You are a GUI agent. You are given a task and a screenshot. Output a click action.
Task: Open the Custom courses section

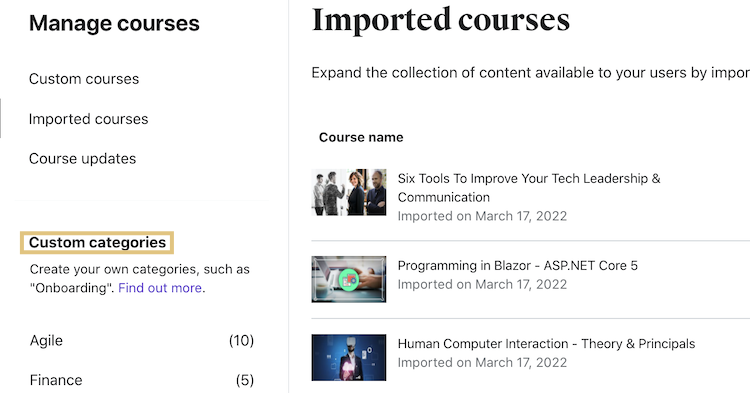click(x=84, y=79)
